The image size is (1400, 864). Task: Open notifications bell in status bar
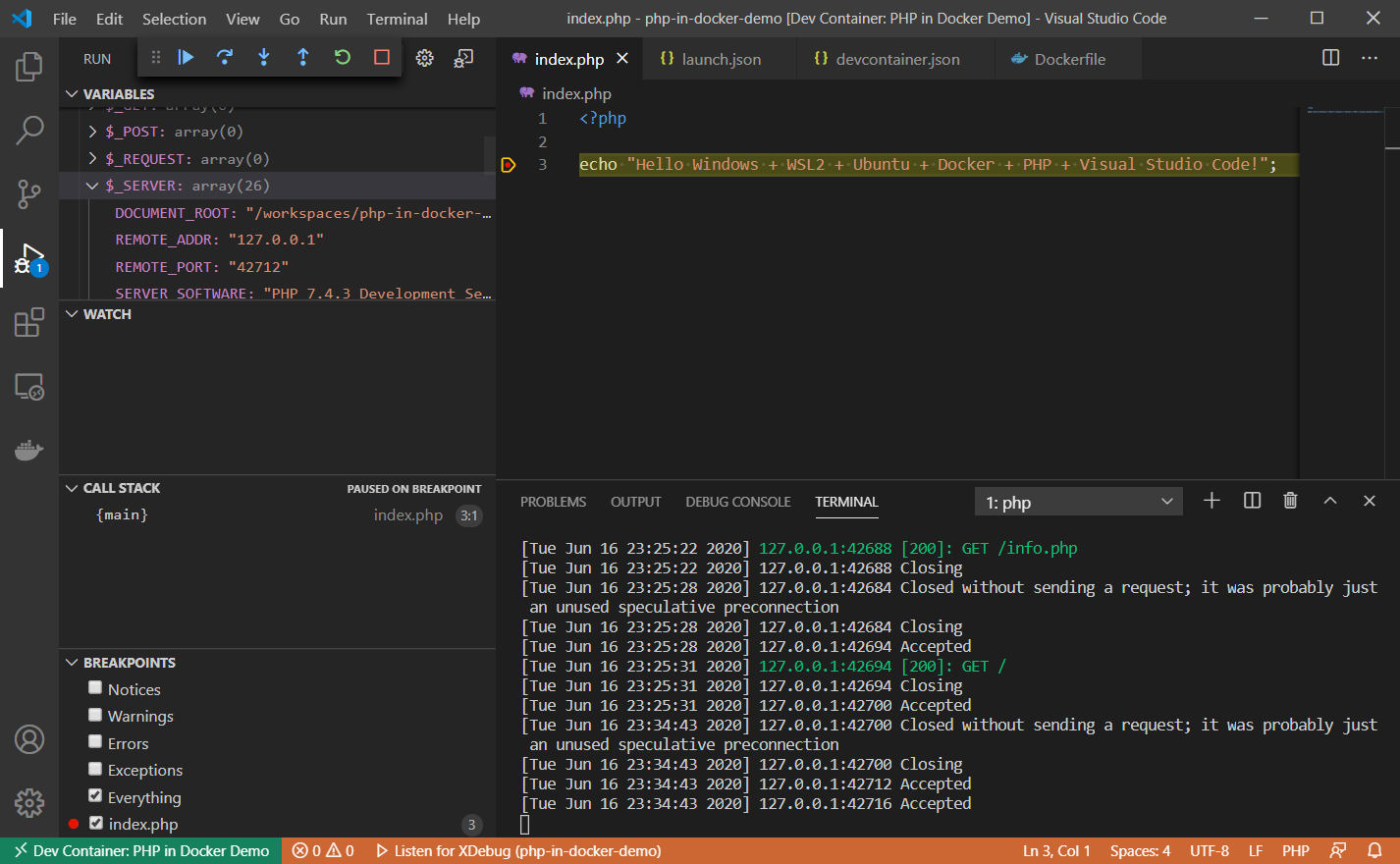(x=1374, y=851)
